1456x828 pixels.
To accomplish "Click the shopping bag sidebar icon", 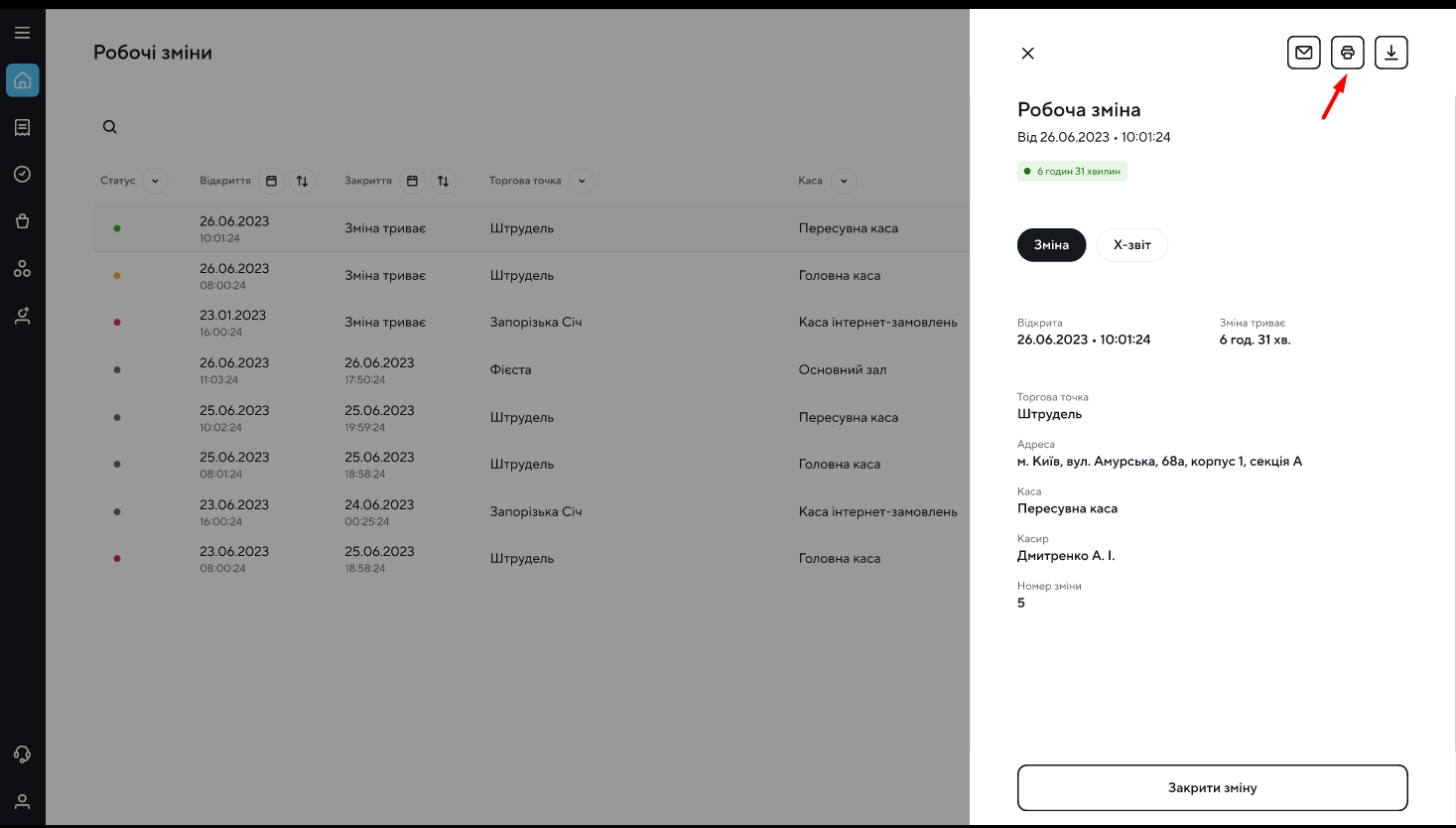I will tap(22, 221).
